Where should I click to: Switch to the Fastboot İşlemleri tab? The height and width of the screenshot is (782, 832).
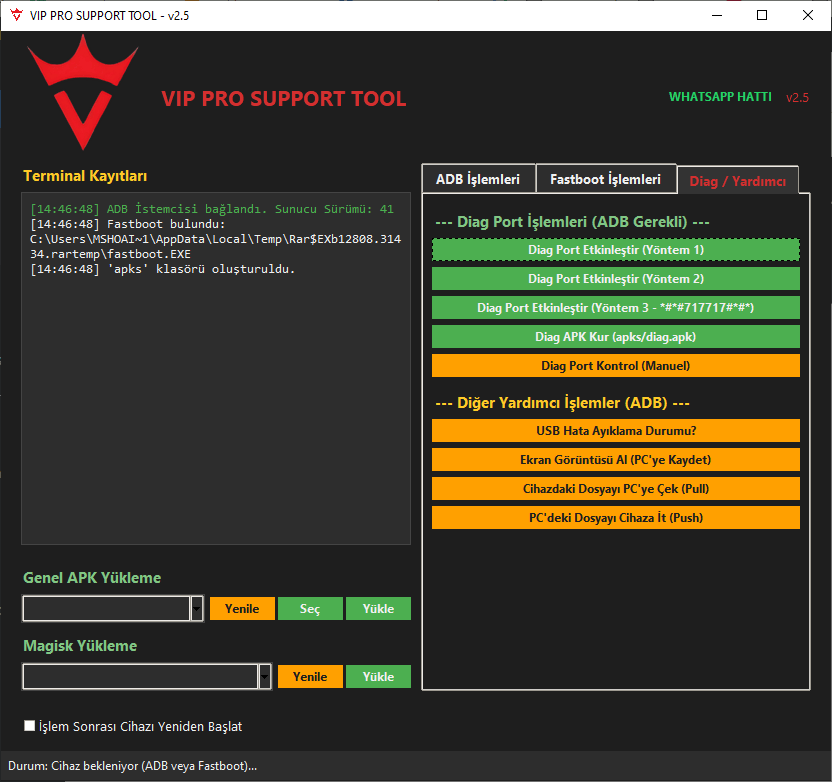coord(606,178)
